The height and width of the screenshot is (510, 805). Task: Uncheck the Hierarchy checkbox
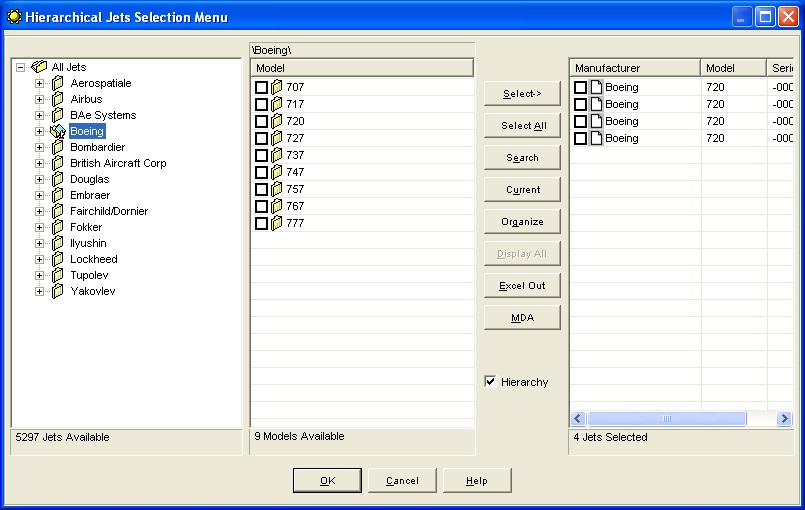tap(490, 382)
